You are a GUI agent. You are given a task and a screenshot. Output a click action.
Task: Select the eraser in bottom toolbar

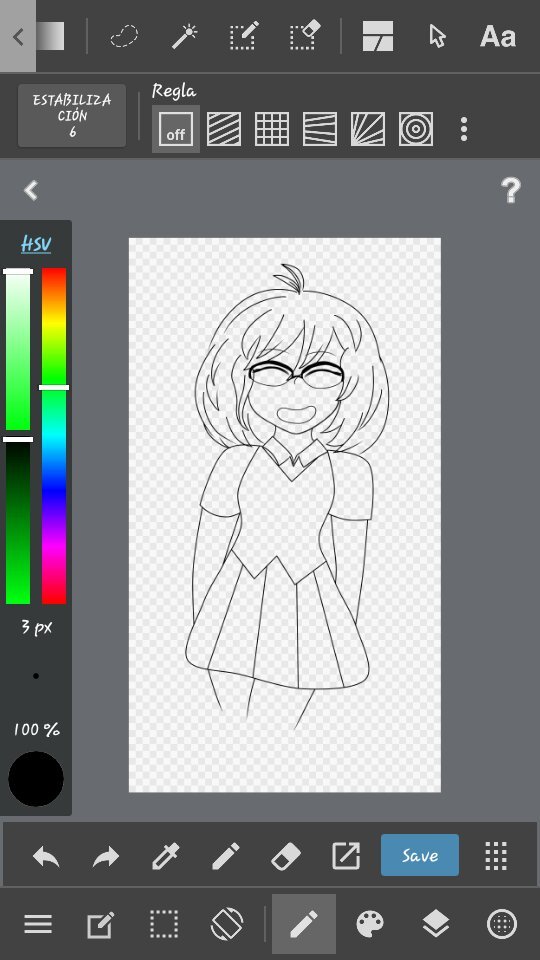click(x=286, y=855)
